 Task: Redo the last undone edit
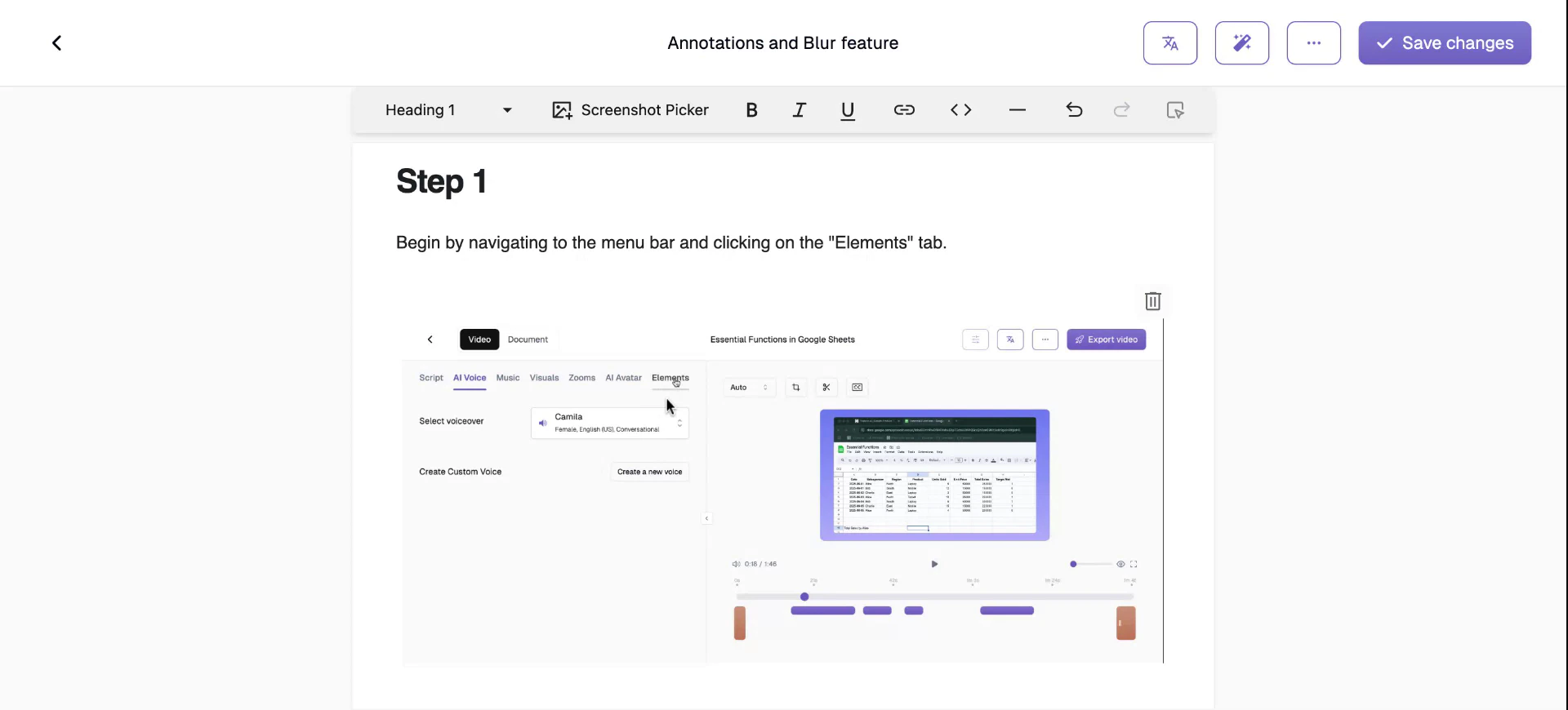click(x=1122, y=110)
